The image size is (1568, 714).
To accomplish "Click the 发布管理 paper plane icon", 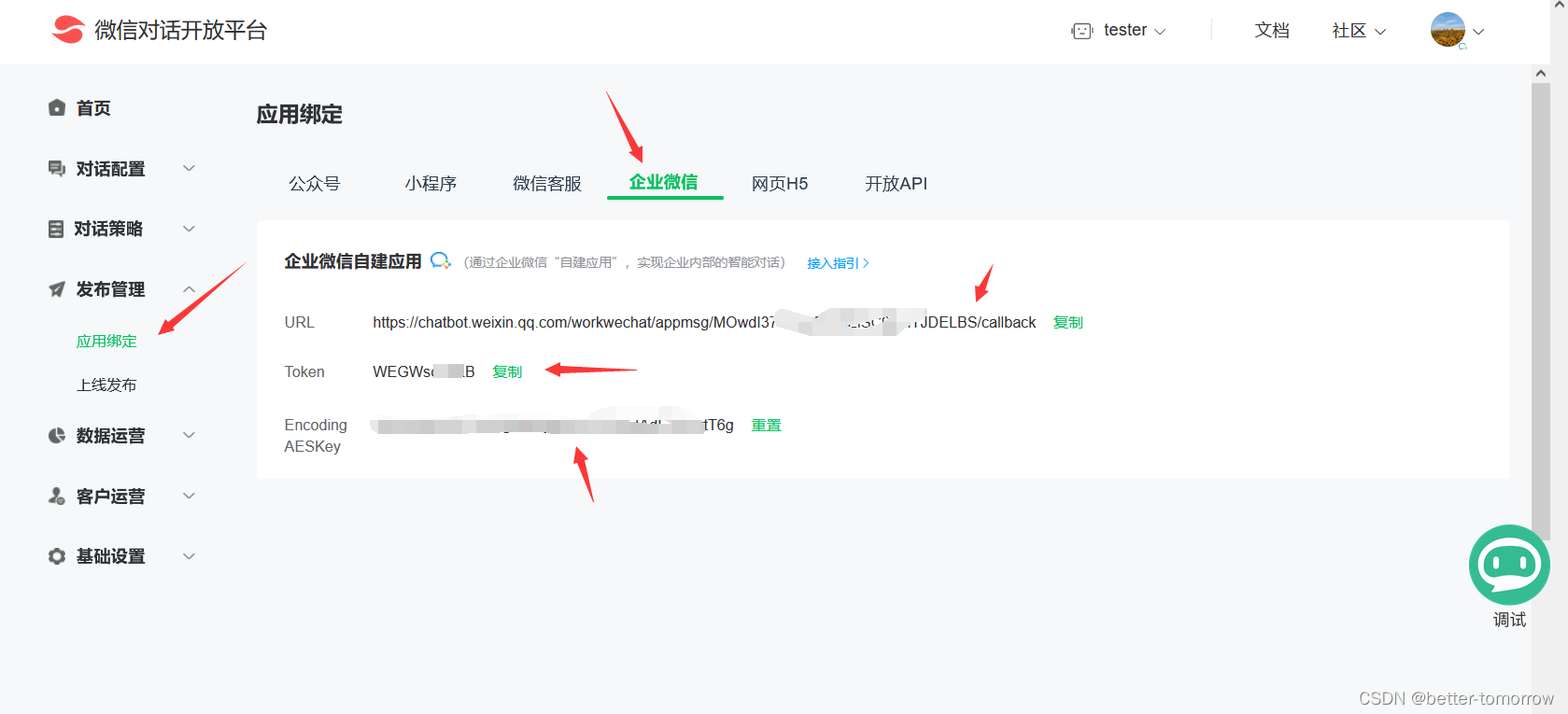I will coord(57,289).
